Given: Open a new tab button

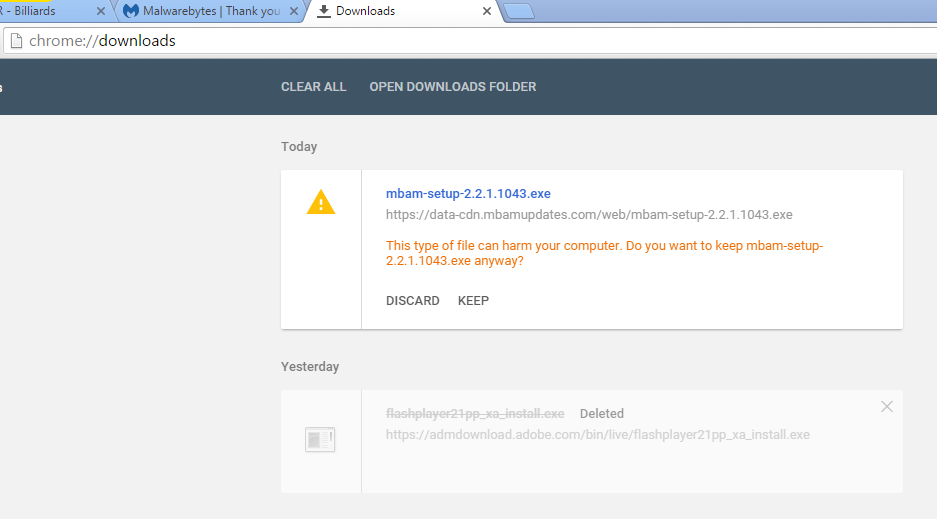Looking at the screenshot, I should click(519, 11).
